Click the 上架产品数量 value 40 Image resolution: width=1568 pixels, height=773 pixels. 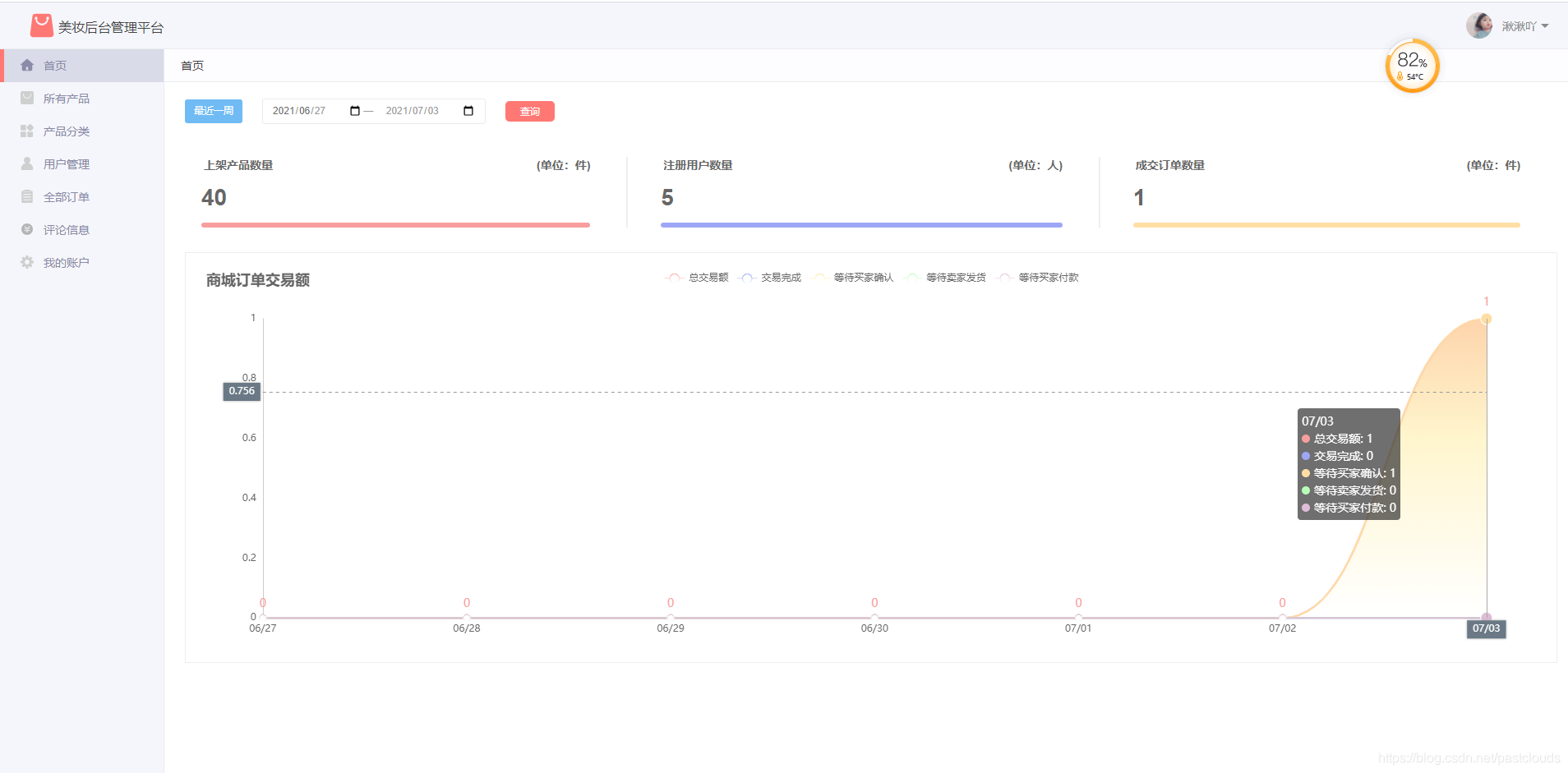(x=214, y=197)
